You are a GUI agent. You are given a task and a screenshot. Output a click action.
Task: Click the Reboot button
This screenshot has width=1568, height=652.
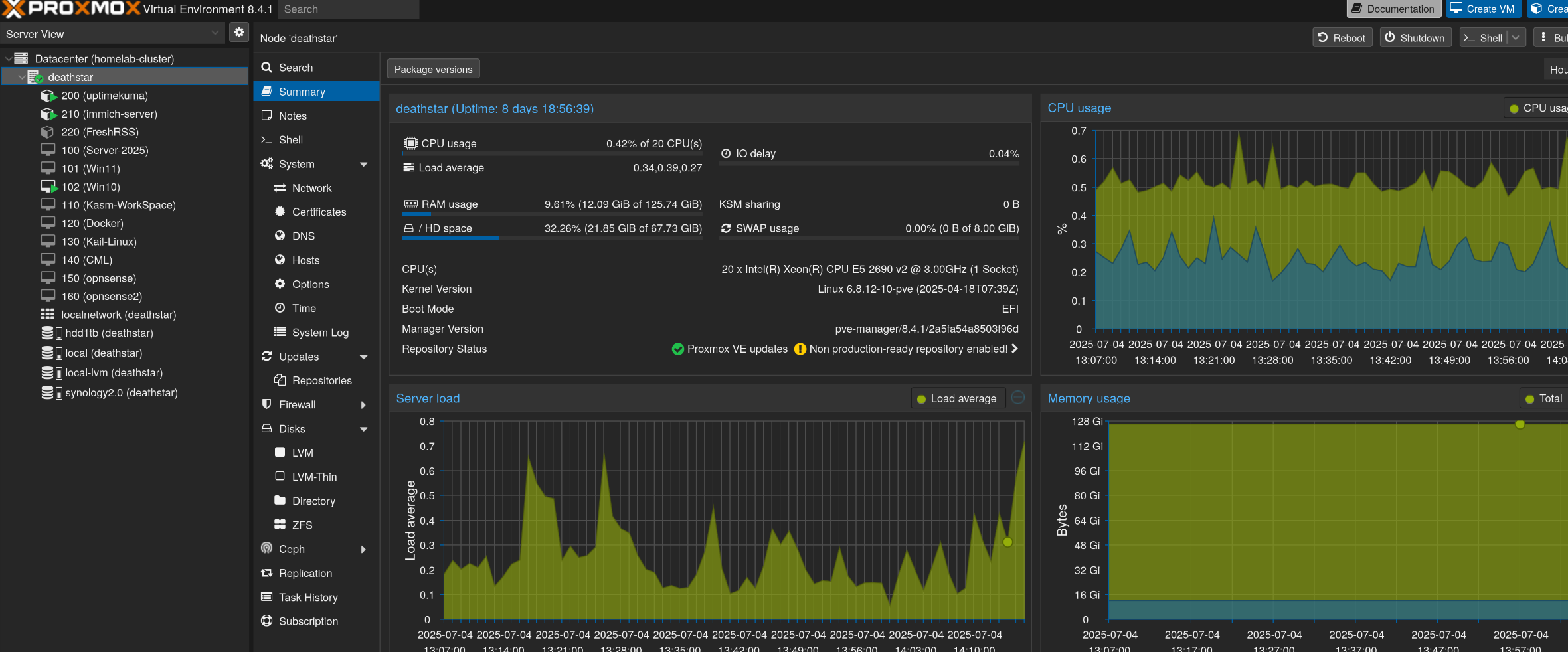[x=1342, y=38]
